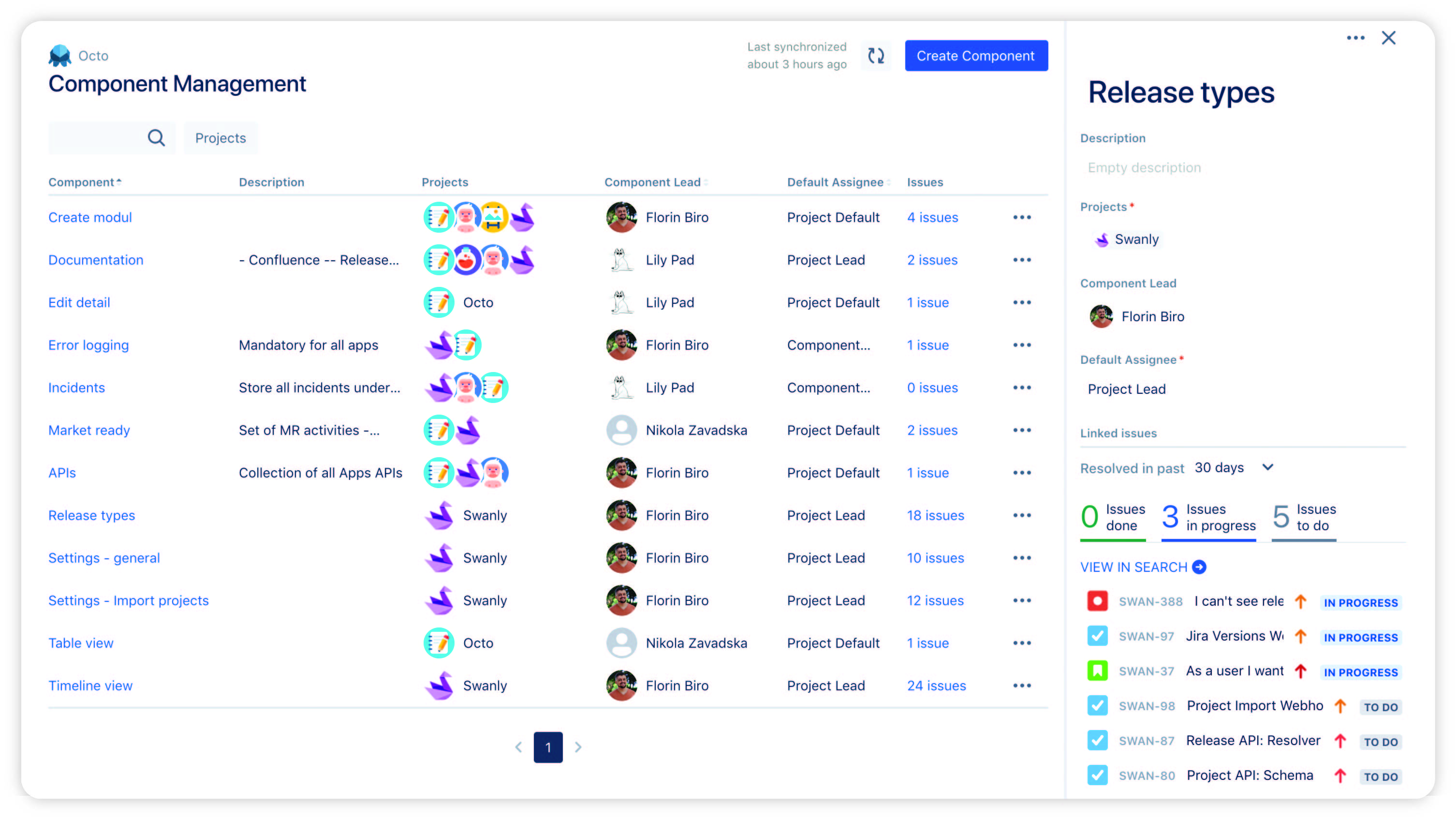
Task: Click the SWAN-80 task checkbox icon
Action: [x=1097, y=775]
